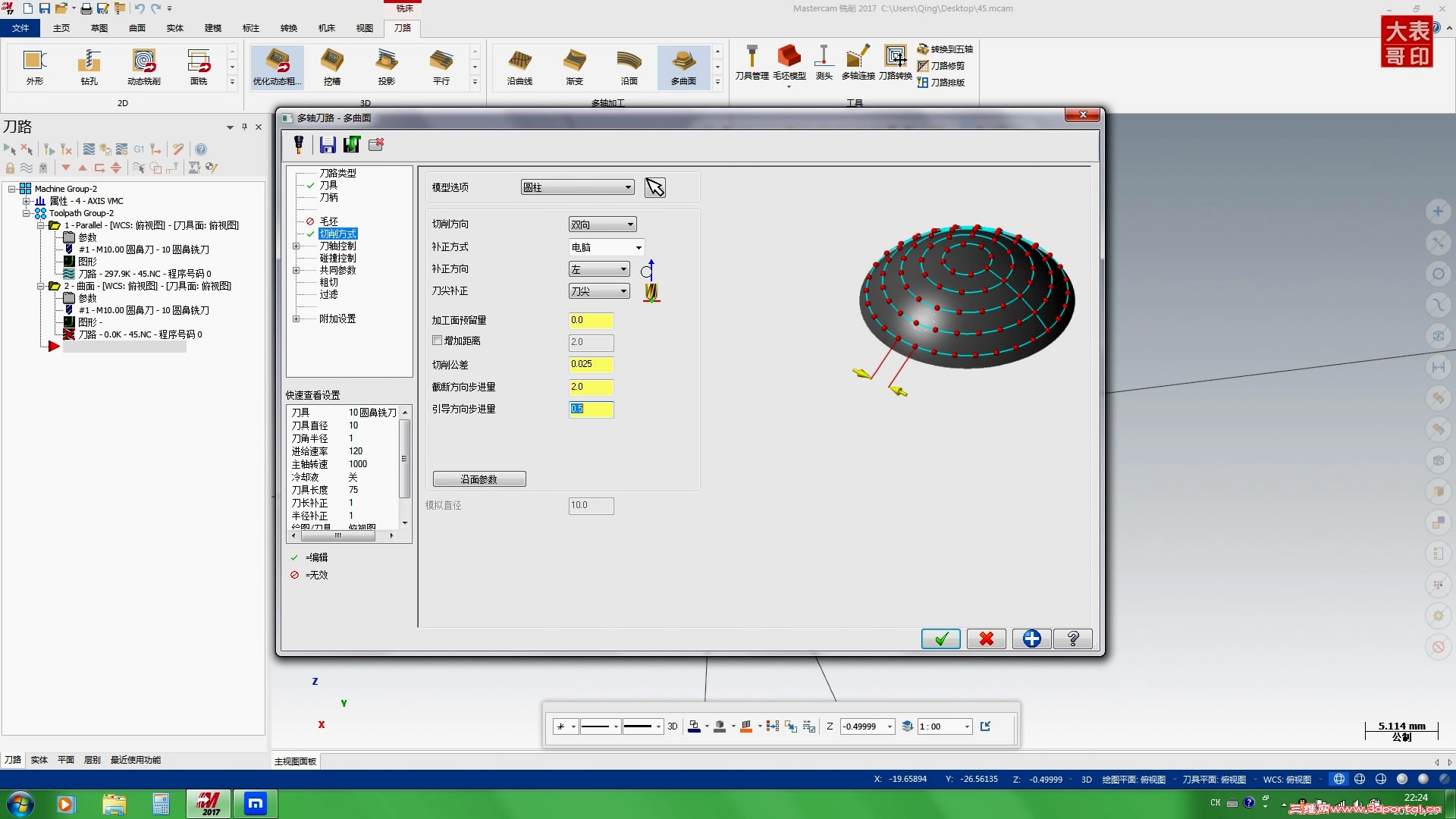
Task: Select the 刀具 menu tab
Action: (x=328, y=185)
